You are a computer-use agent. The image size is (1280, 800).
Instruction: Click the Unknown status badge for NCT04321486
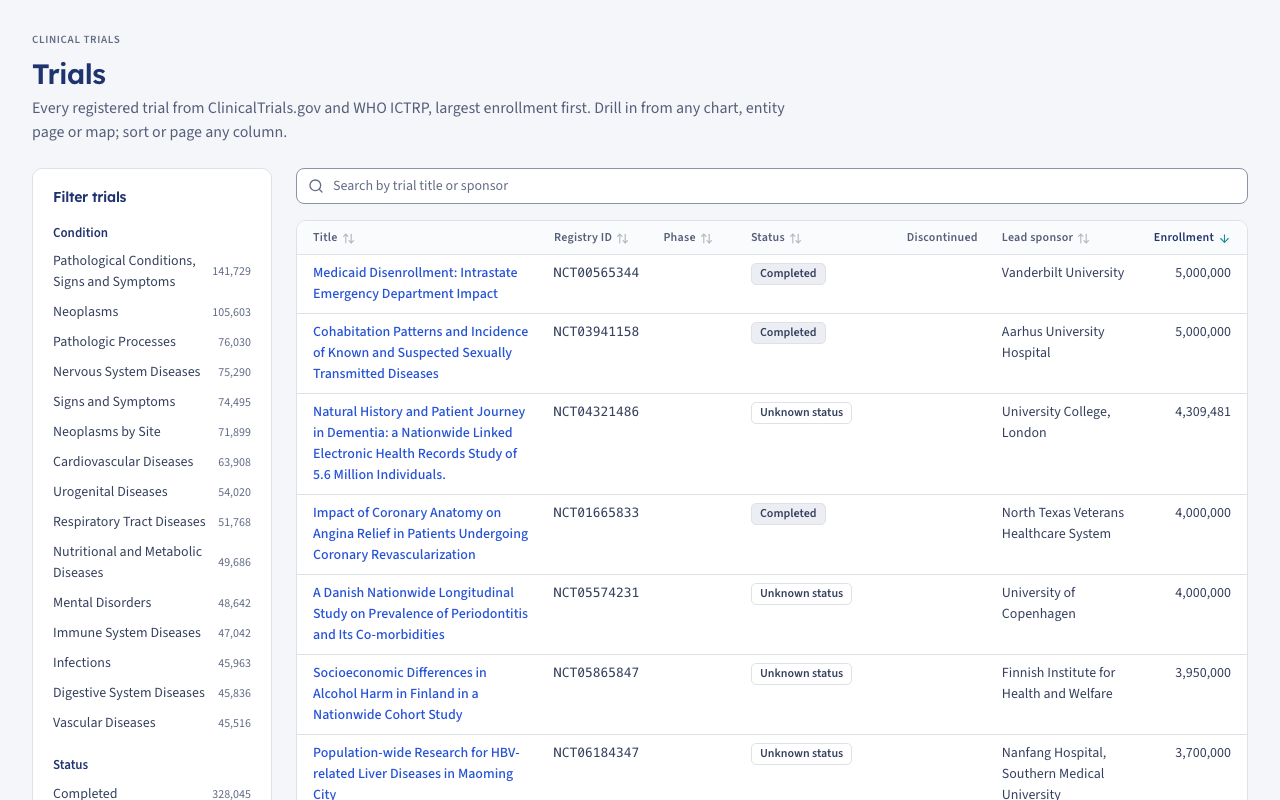pyautogui.click(x=801, y=413)
